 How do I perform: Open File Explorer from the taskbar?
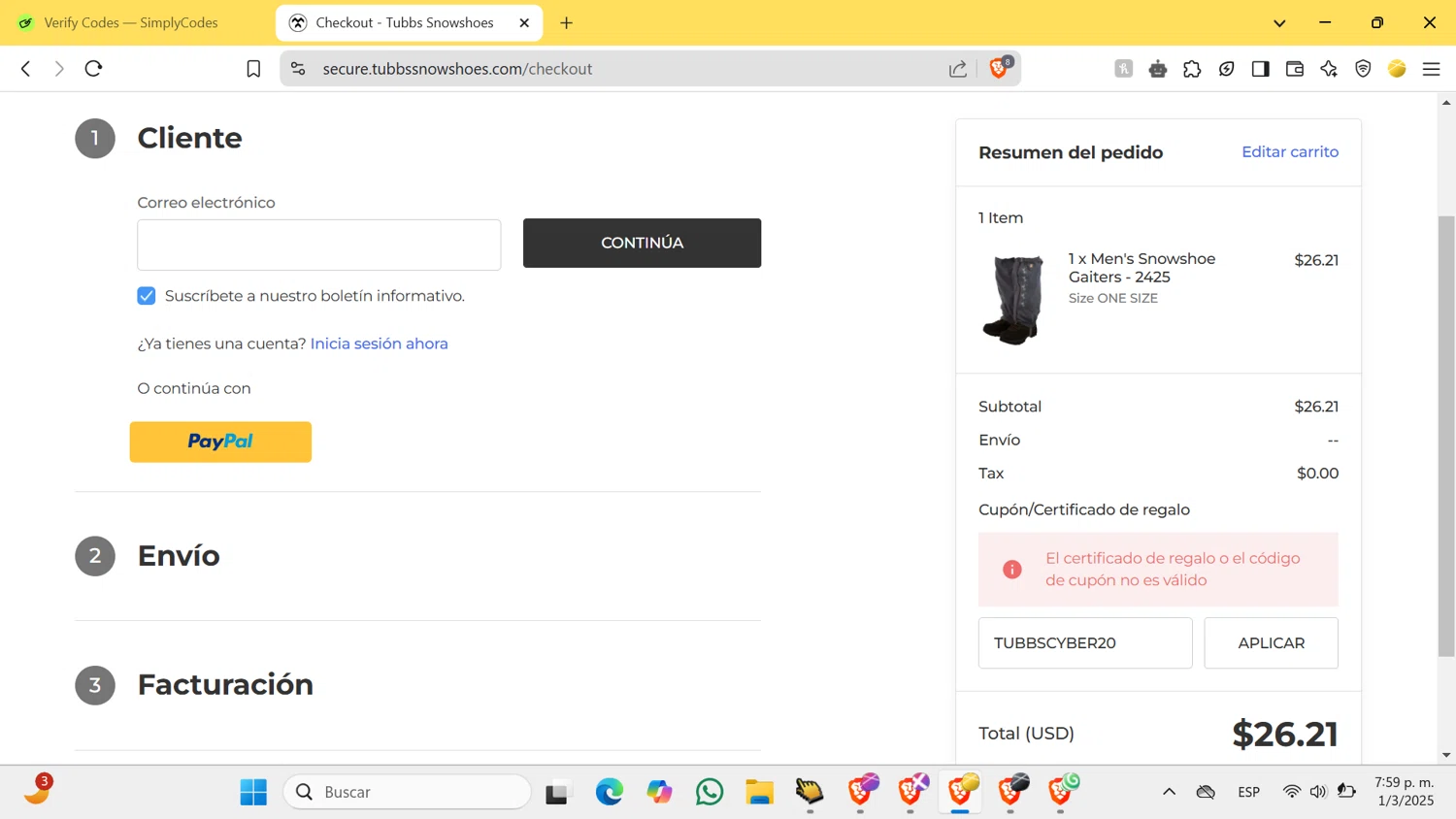coord(760,792)
